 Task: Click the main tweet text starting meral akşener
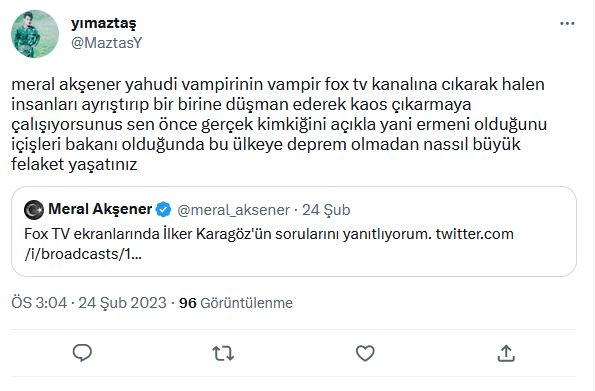point(279,124)
